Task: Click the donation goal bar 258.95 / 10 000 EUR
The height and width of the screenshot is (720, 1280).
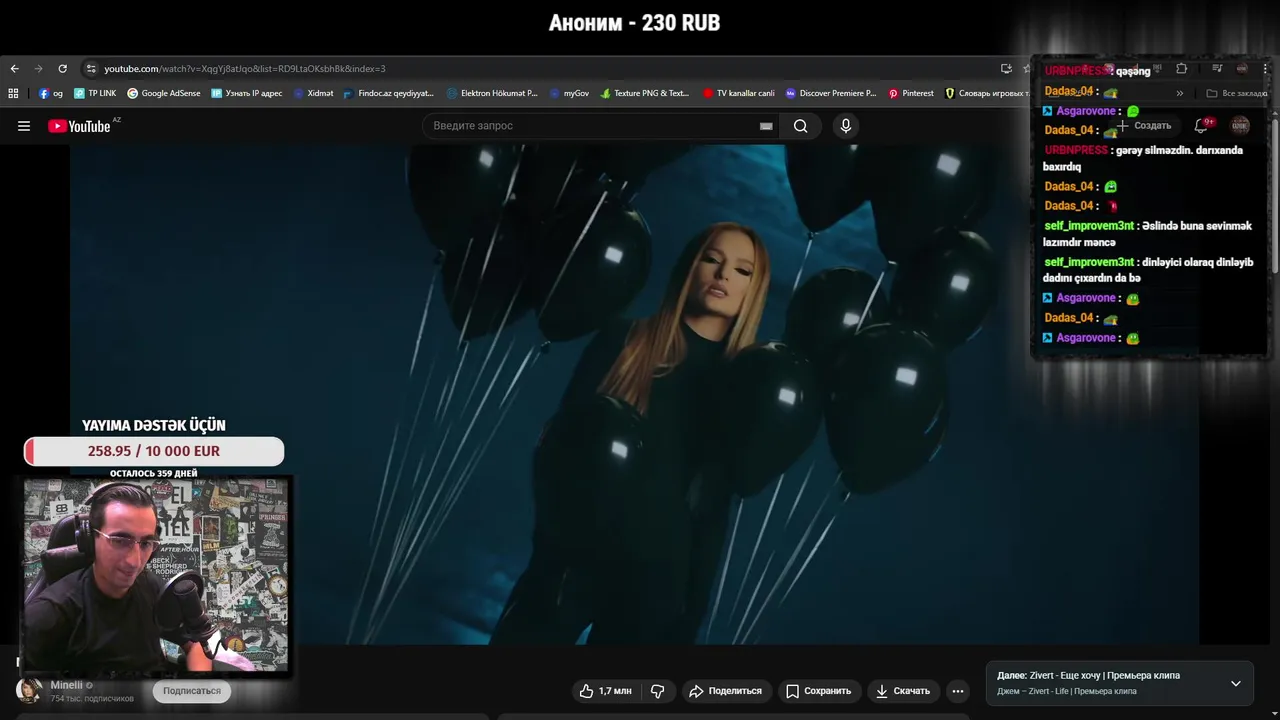Action: [x=154, y=451]
